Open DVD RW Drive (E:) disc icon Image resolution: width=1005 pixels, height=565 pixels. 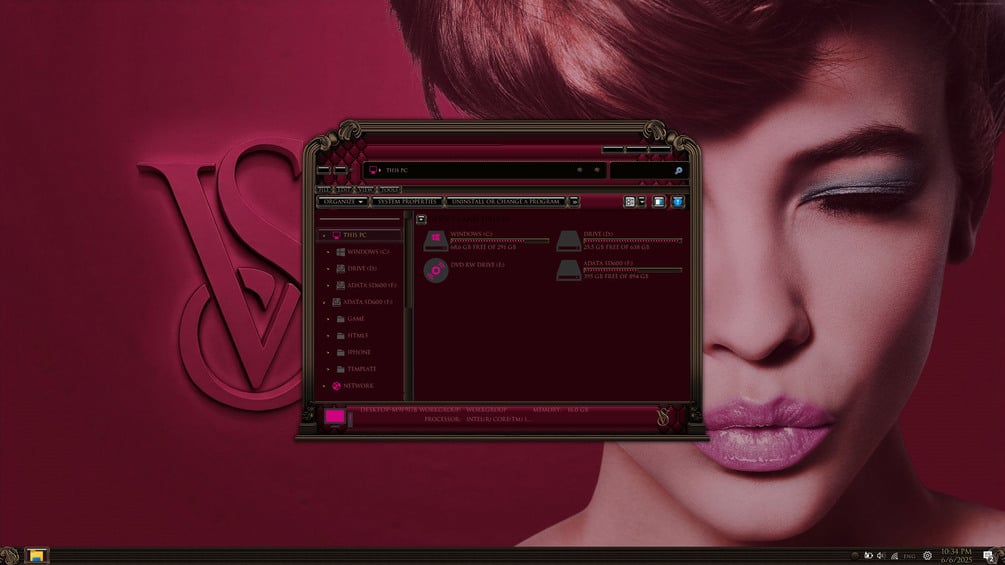436,270
